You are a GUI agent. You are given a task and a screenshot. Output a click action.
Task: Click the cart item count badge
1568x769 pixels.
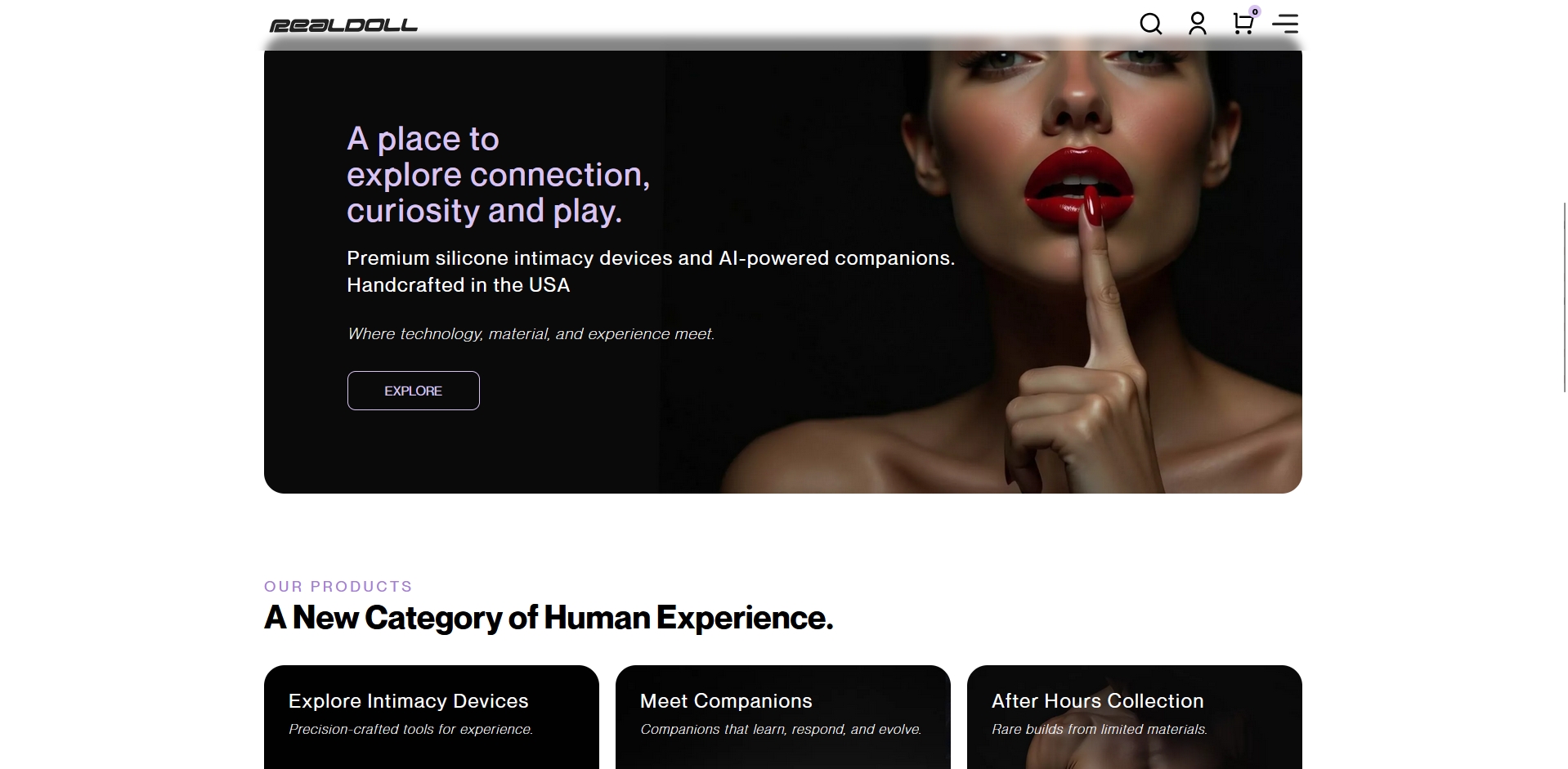pyautogui.click(x=1255, y=11)
